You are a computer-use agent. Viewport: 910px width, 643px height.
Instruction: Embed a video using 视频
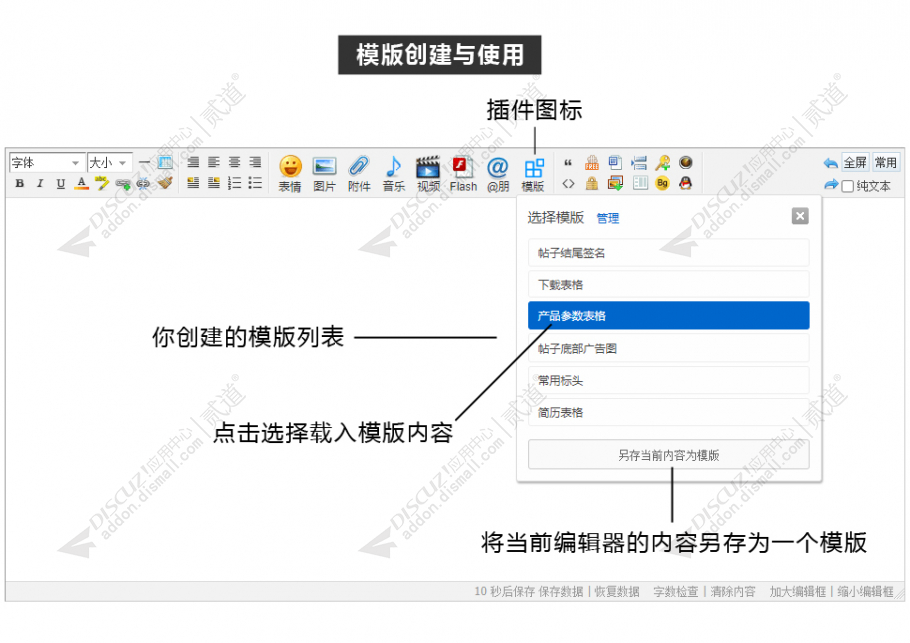428,174
